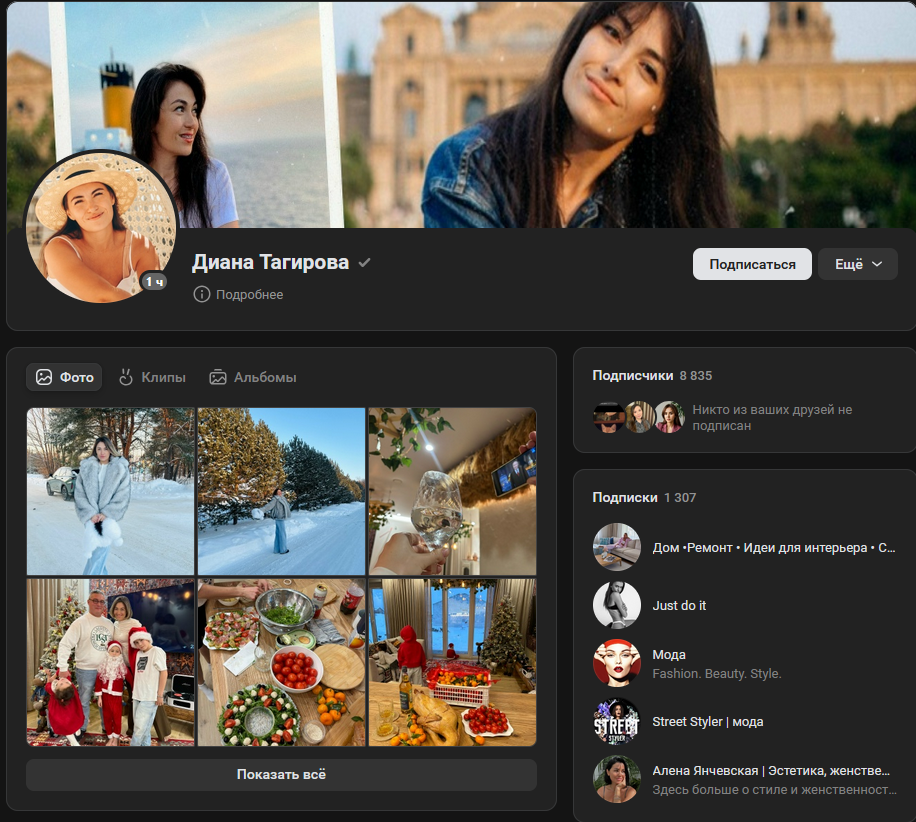View the wine glass photo thumbnail
The height and width of the screenshot is (822, 916).
coord(452,491)
